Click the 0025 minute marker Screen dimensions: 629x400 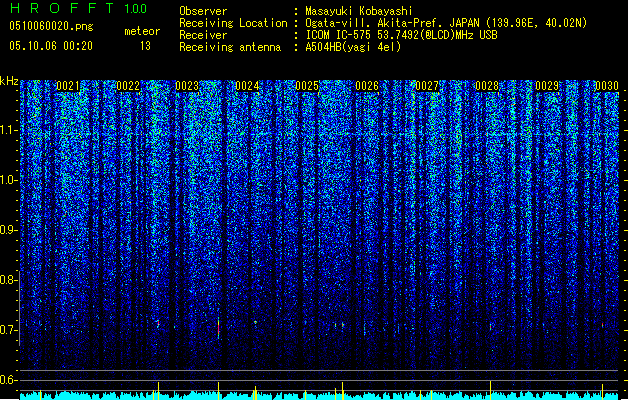click(307, 86)
